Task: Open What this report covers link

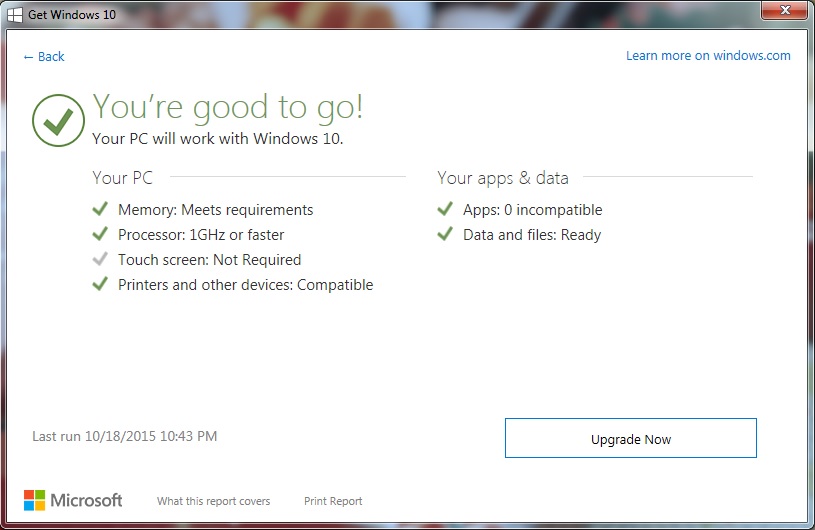Action: point(214,501)
